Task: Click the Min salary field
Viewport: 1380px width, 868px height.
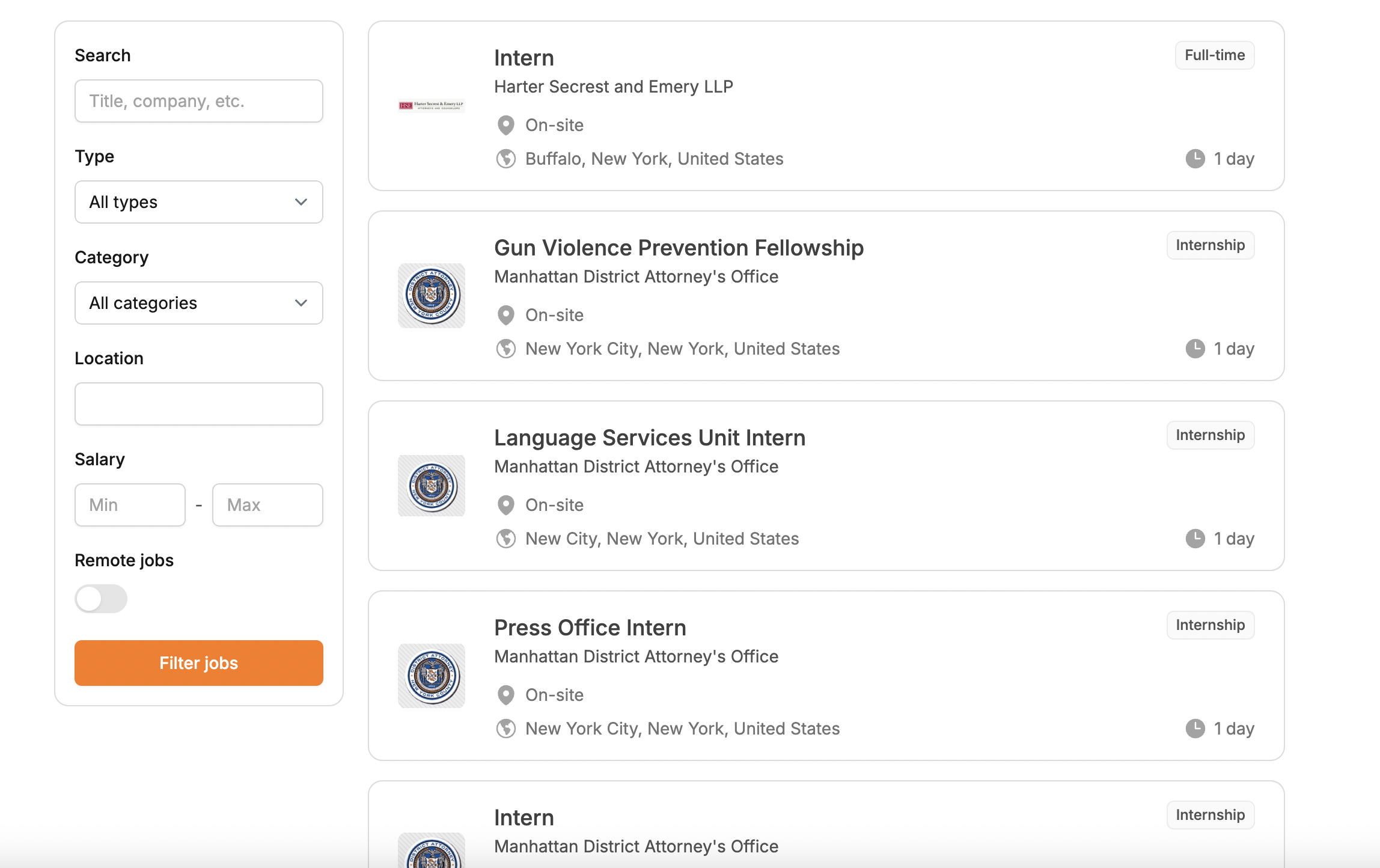Action: [x=130, y=505]
